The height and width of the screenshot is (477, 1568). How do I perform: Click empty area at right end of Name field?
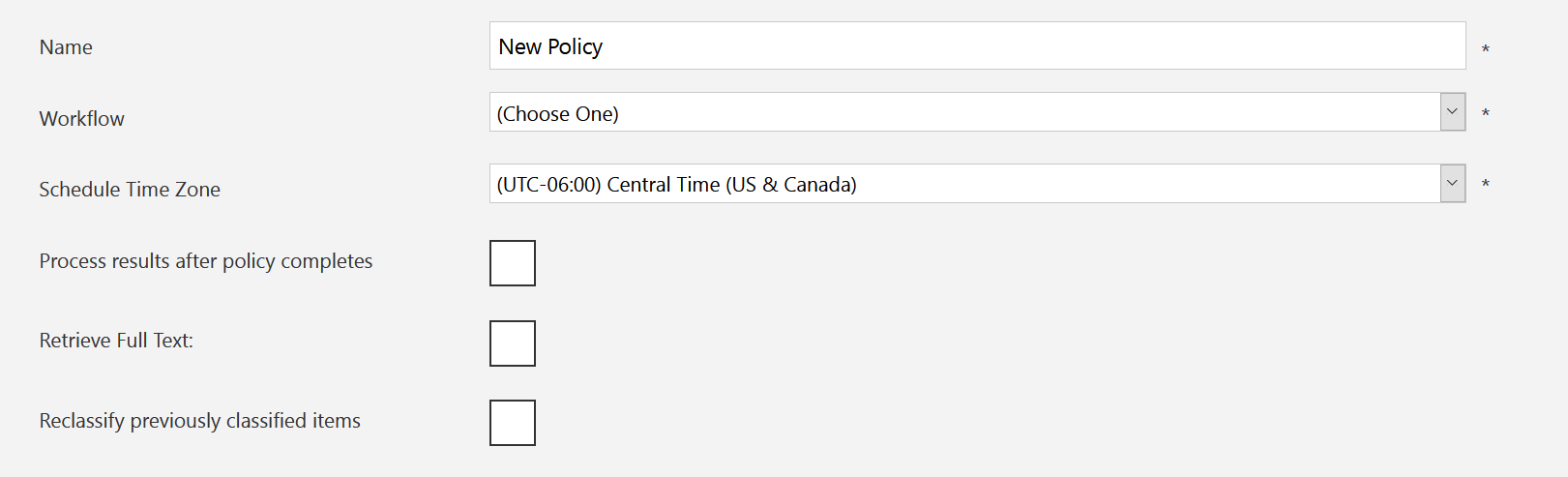point(1403,46)
